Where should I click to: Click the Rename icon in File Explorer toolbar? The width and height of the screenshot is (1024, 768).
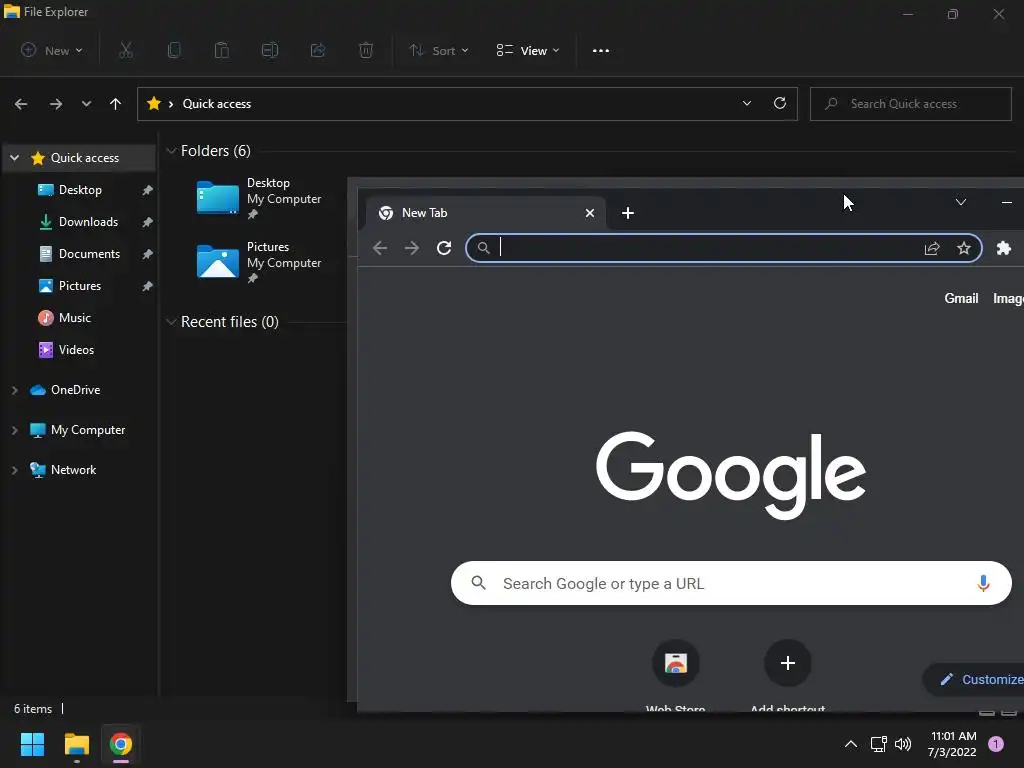(270, 50)
